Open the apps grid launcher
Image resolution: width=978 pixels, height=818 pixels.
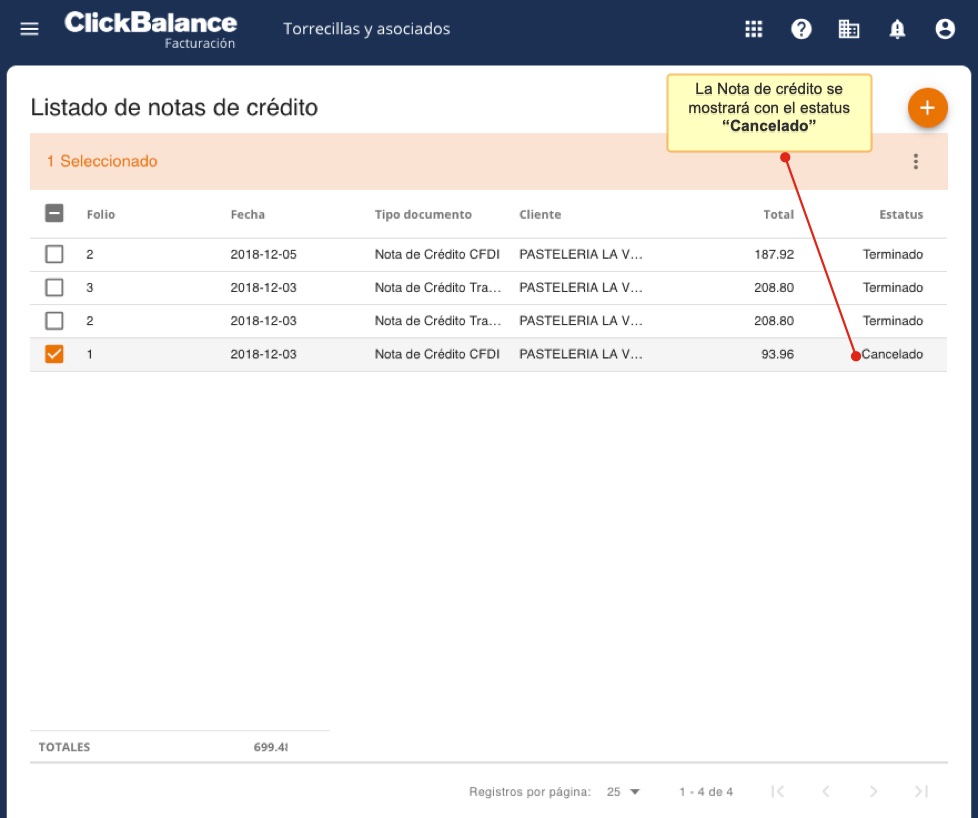point(754,29)
